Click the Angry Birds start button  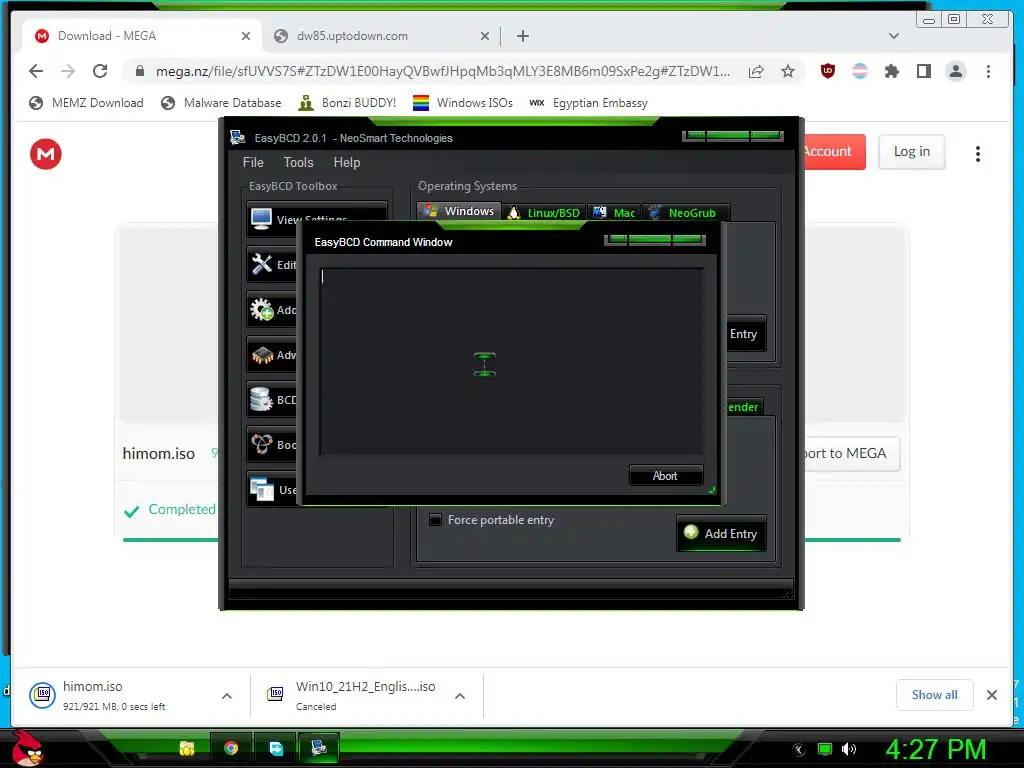(x=26, y=748)
